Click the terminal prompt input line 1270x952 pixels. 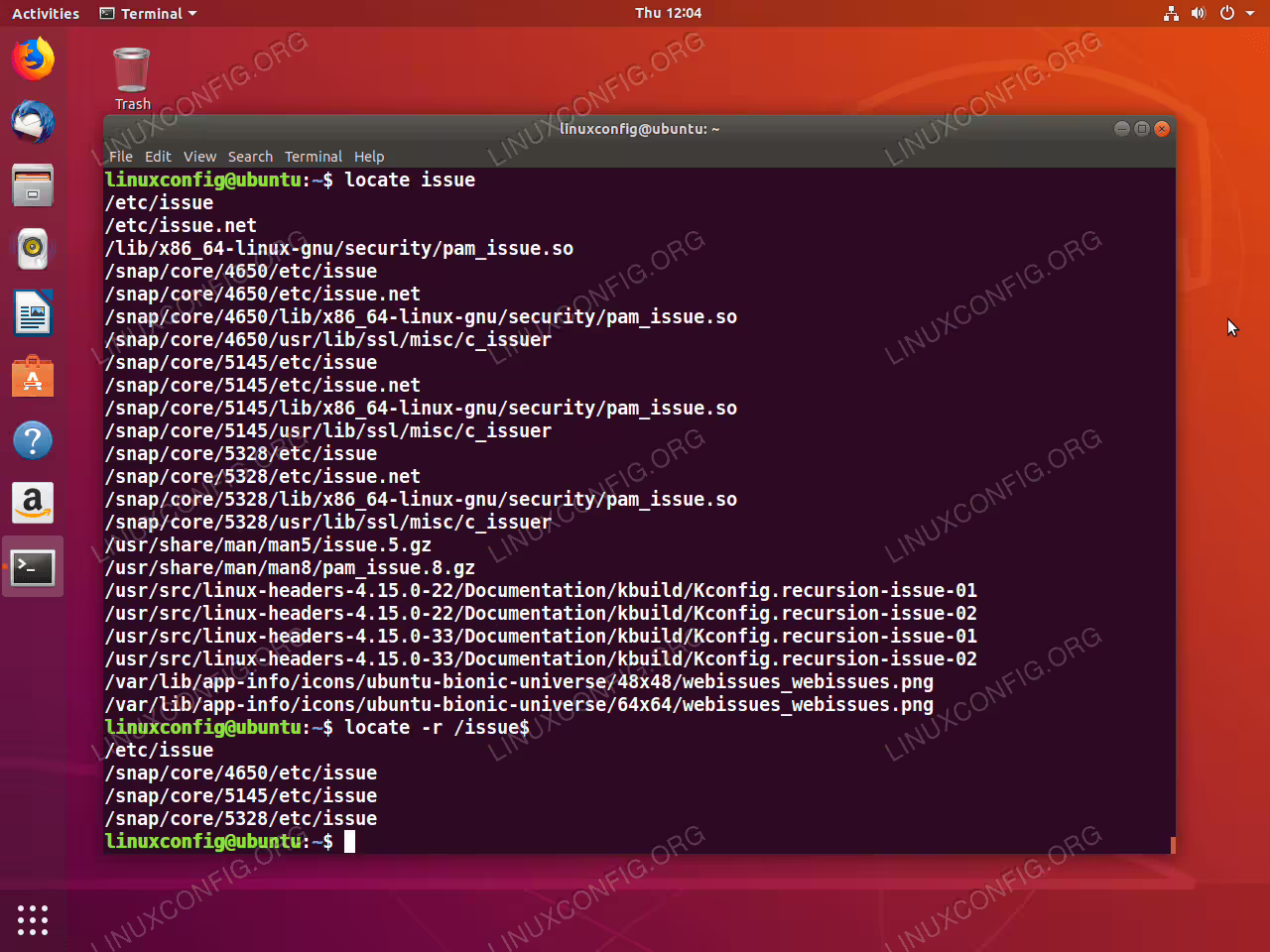[x=639, y=842]
